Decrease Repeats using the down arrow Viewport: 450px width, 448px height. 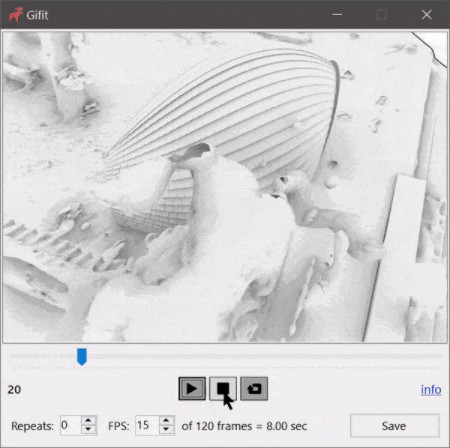point(88,430)
